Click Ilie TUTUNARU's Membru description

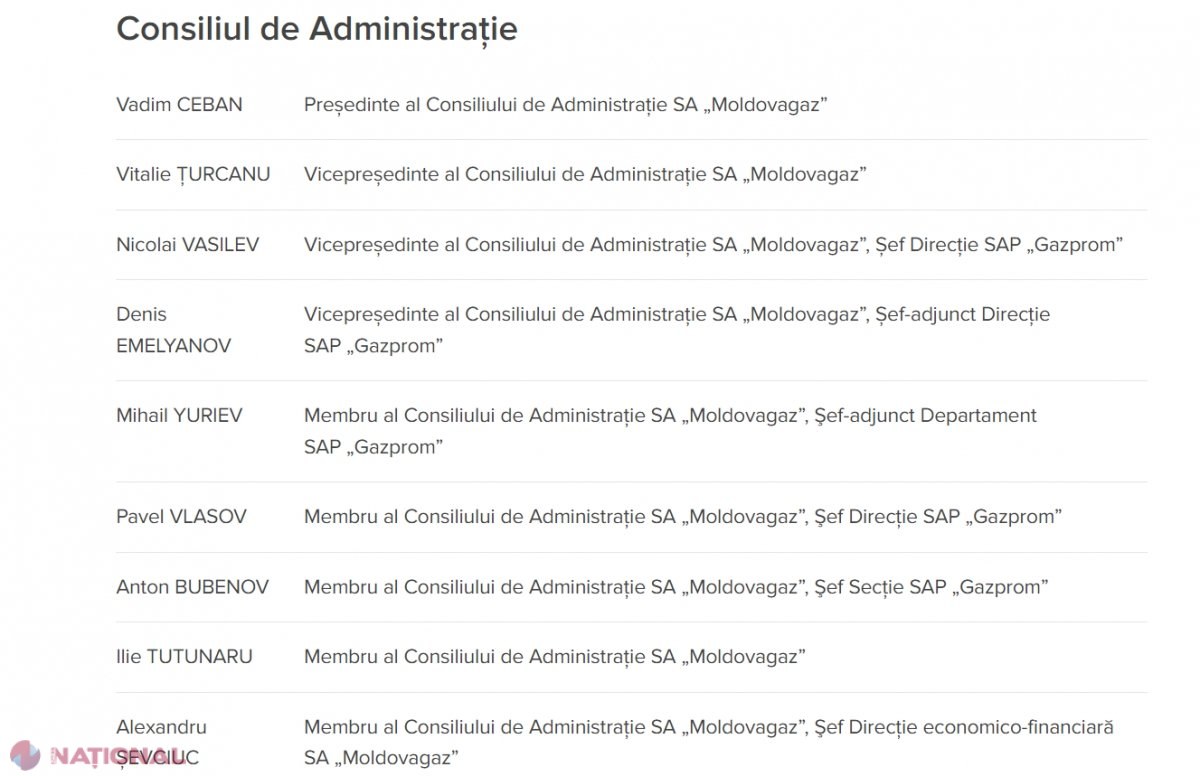point(555,657)
